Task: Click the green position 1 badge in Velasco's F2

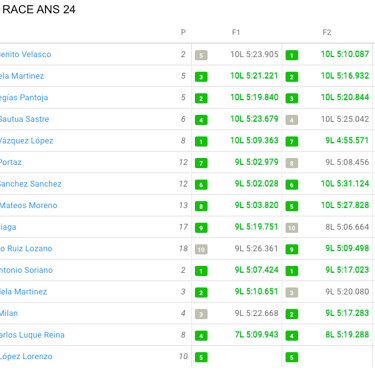Action: 292,55
